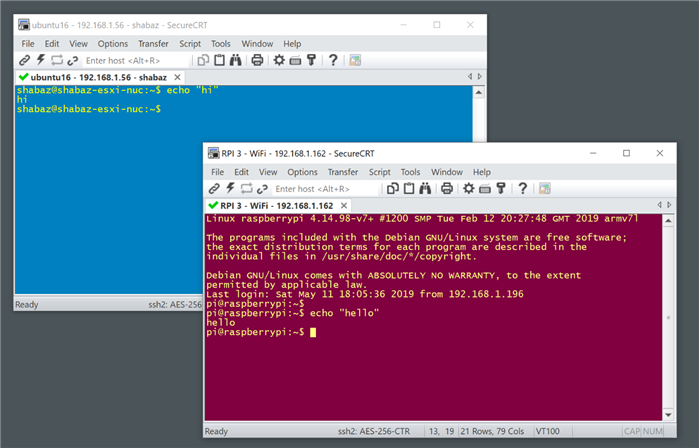Open Window menu in ubuntu16 window
The image size is (699, 448).
[x=257, y=44]
